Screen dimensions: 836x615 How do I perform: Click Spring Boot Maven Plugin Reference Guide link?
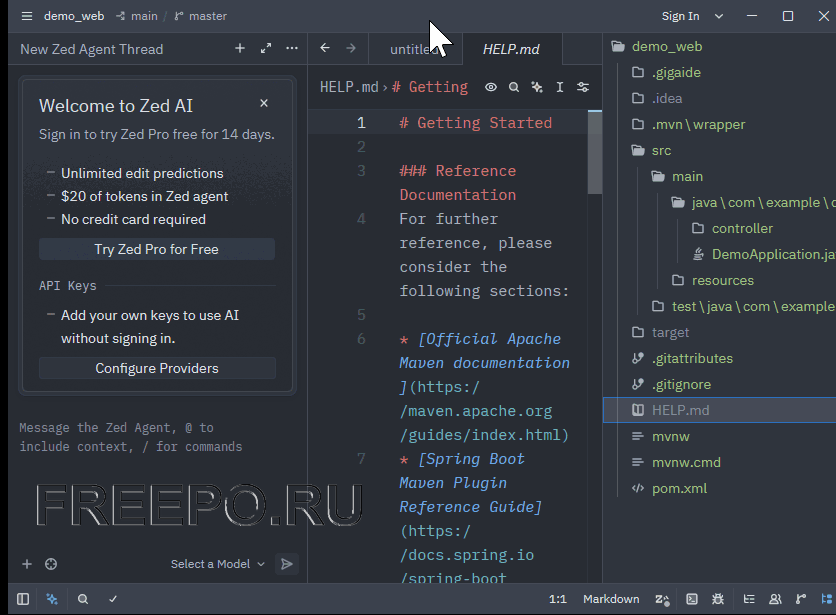pos(471,483)
